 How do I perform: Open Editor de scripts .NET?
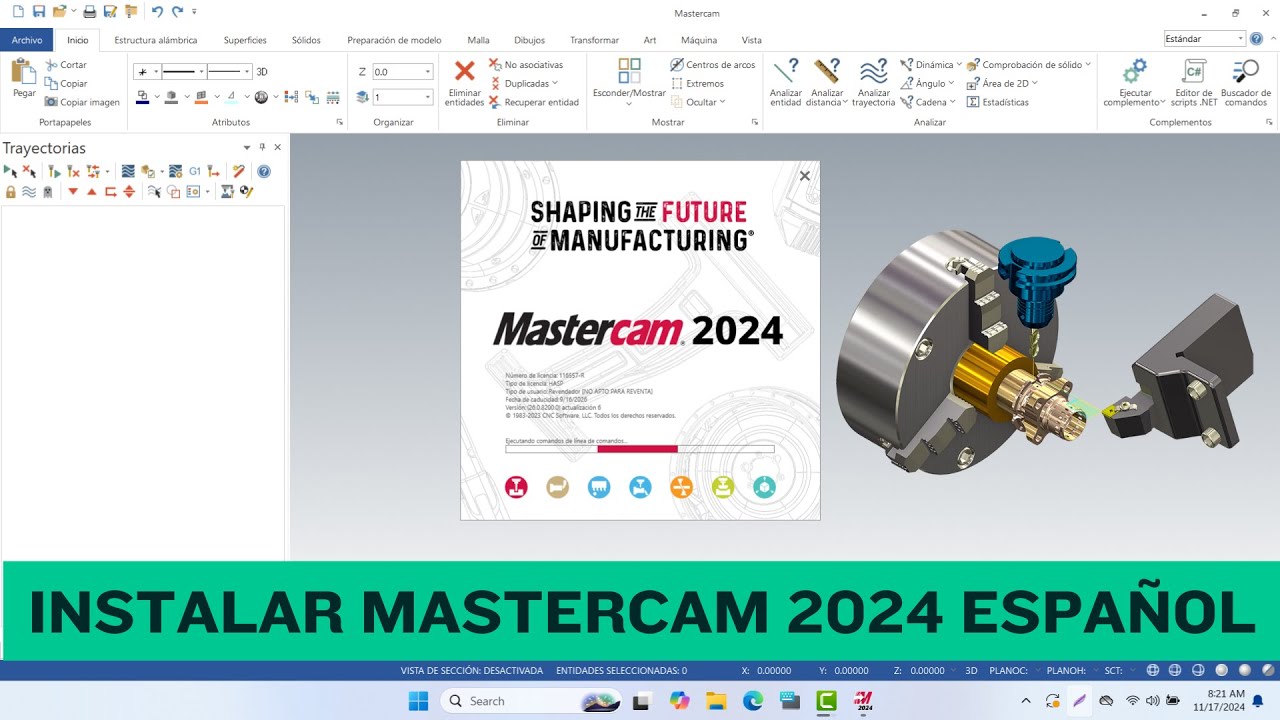click(x=1194, y=83)
